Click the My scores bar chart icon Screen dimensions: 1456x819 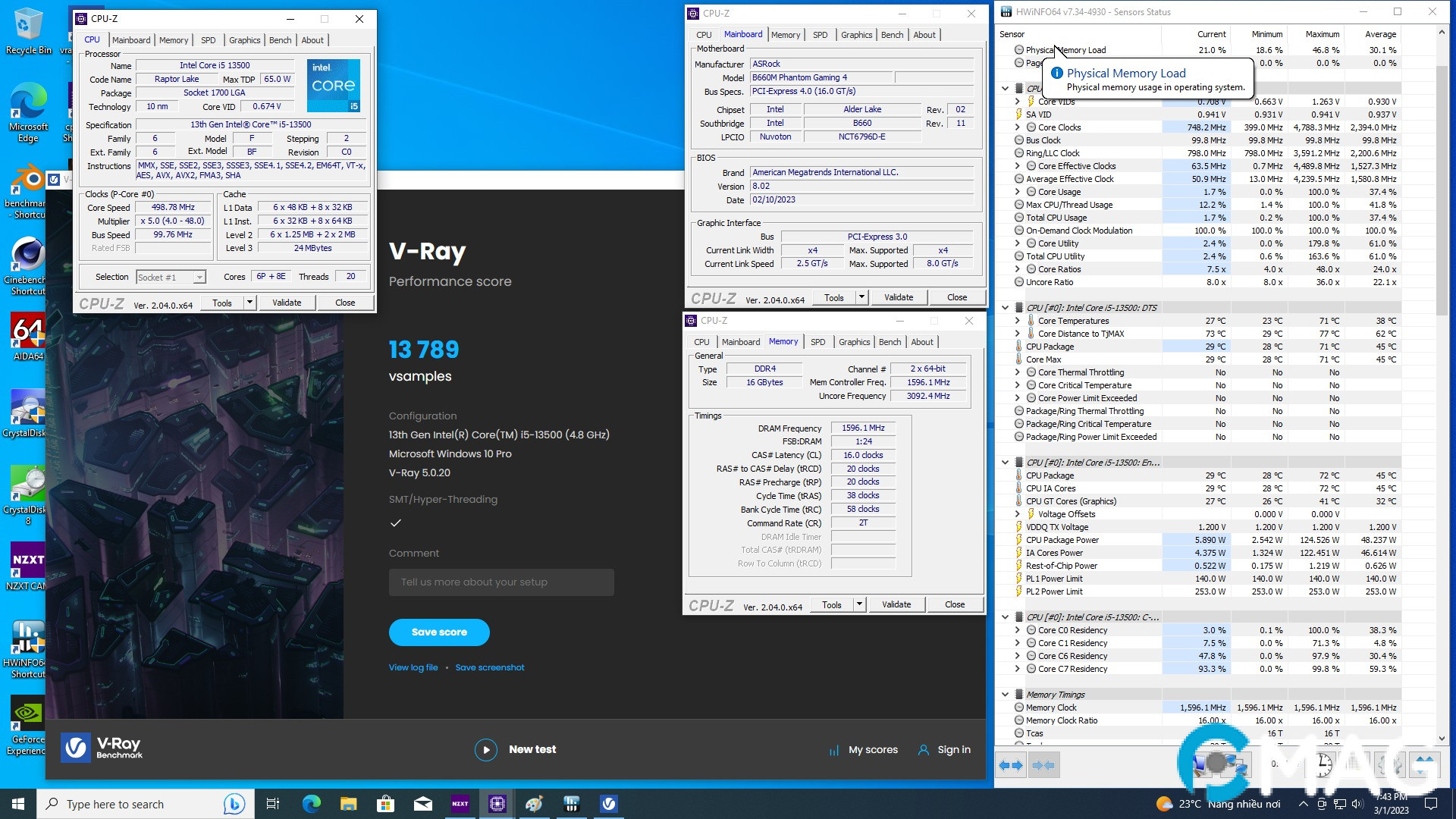834,750
